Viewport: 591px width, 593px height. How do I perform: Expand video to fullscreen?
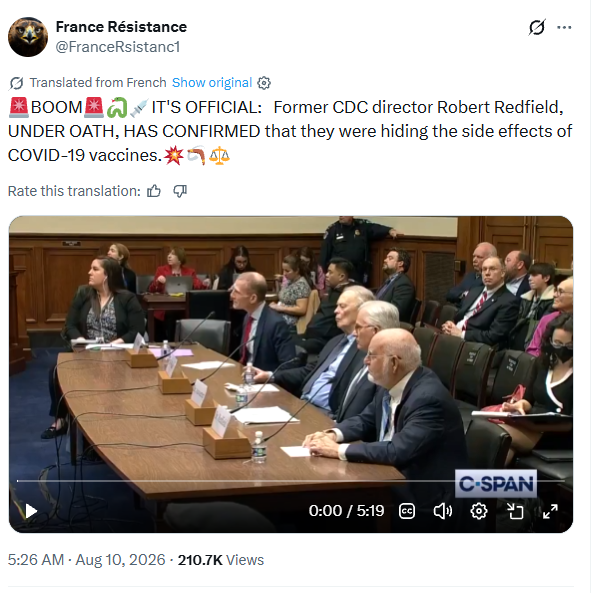point(550,511)
